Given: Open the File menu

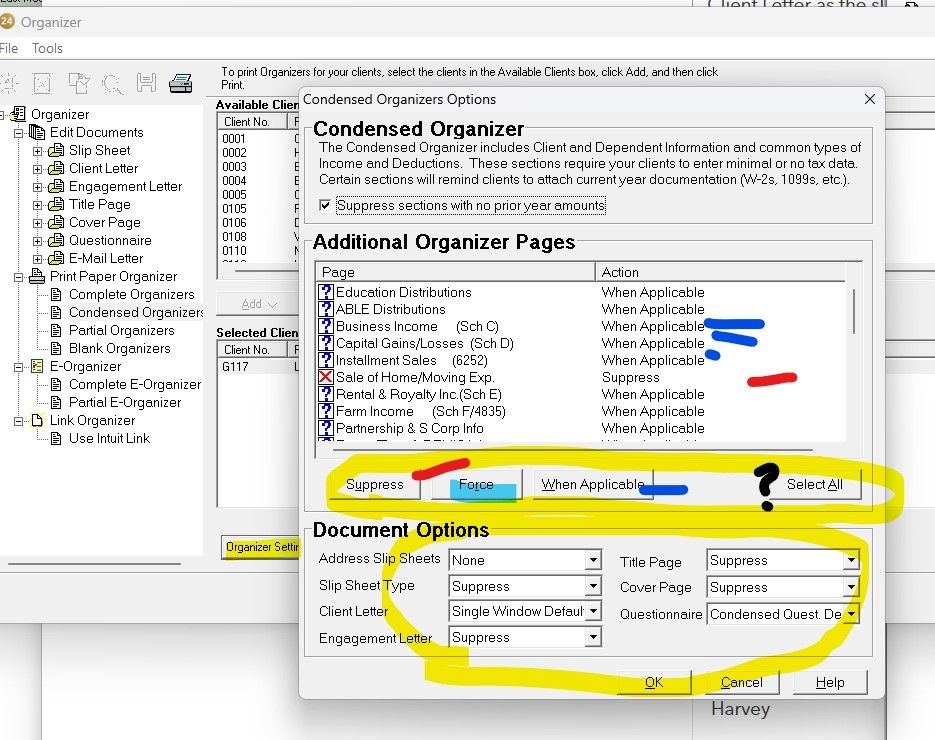Looking at the screenshot, I should [8, 47].
